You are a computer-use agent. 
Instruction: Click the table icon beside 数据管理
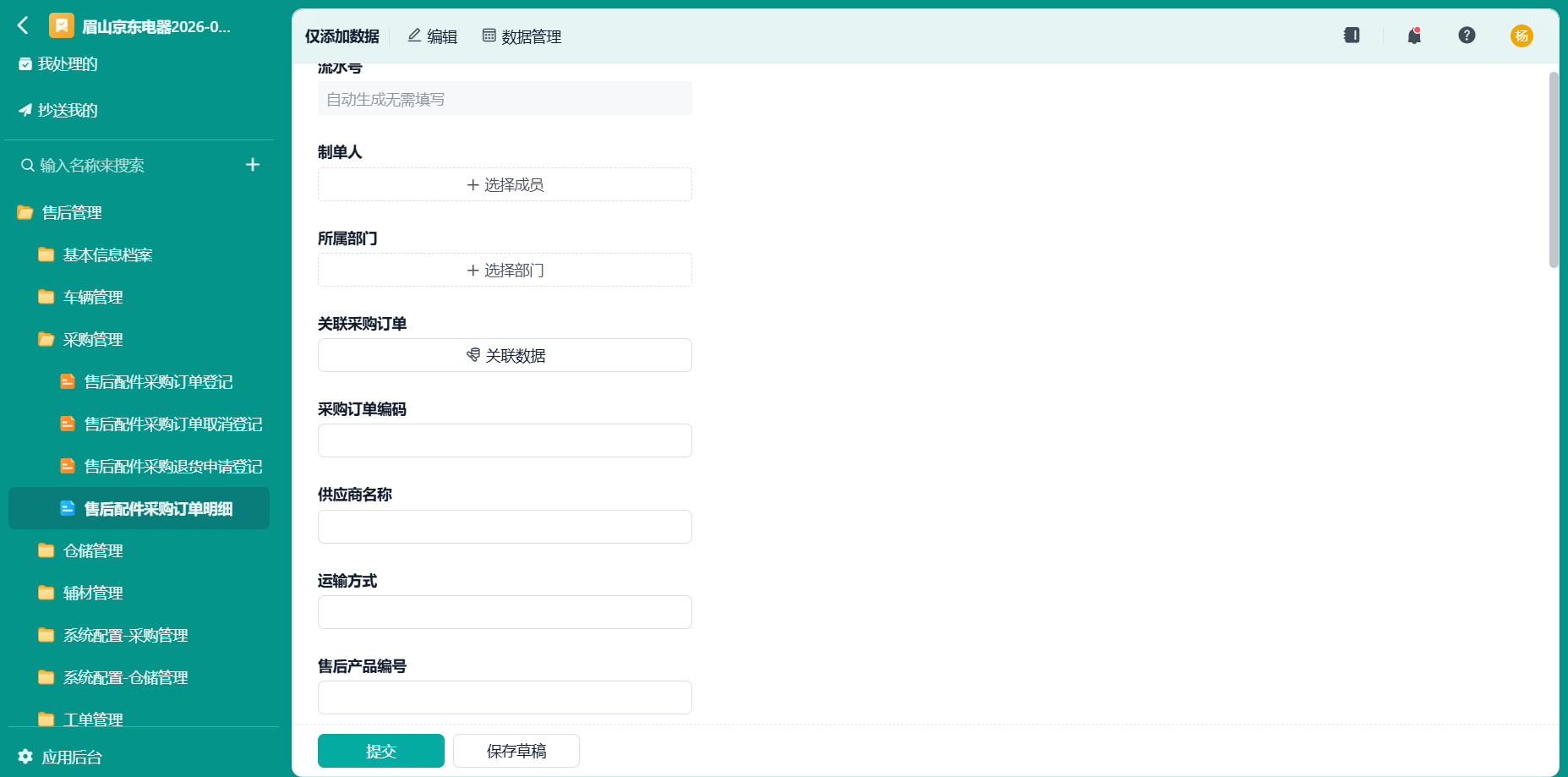pos(489,36)
